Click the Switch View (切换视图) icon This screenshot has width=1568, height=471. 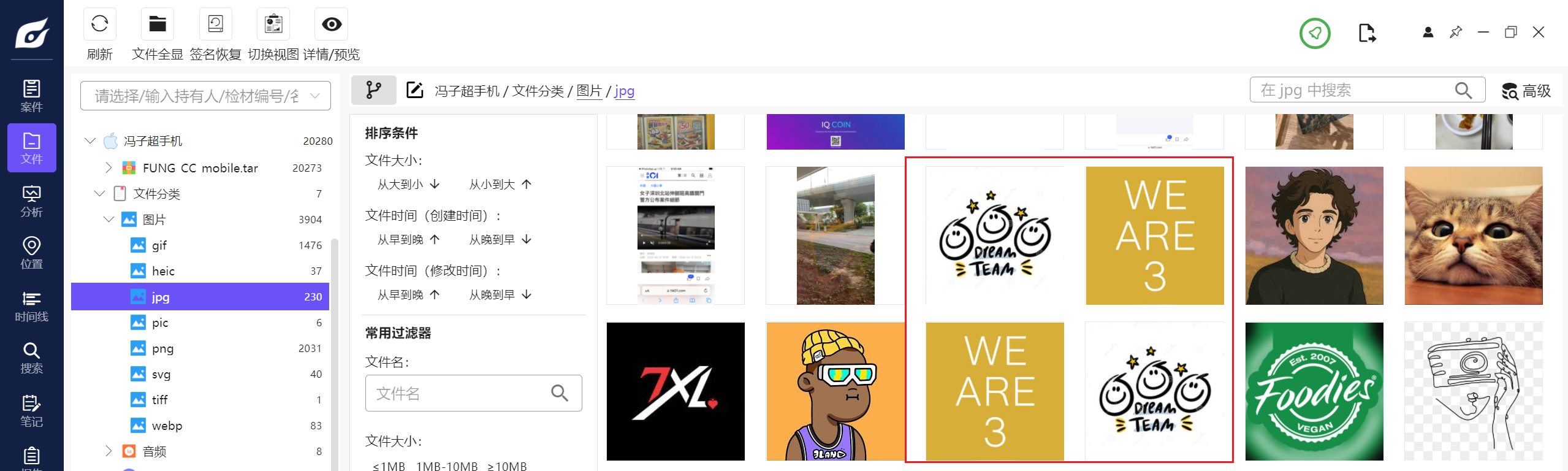click(273, 25)
